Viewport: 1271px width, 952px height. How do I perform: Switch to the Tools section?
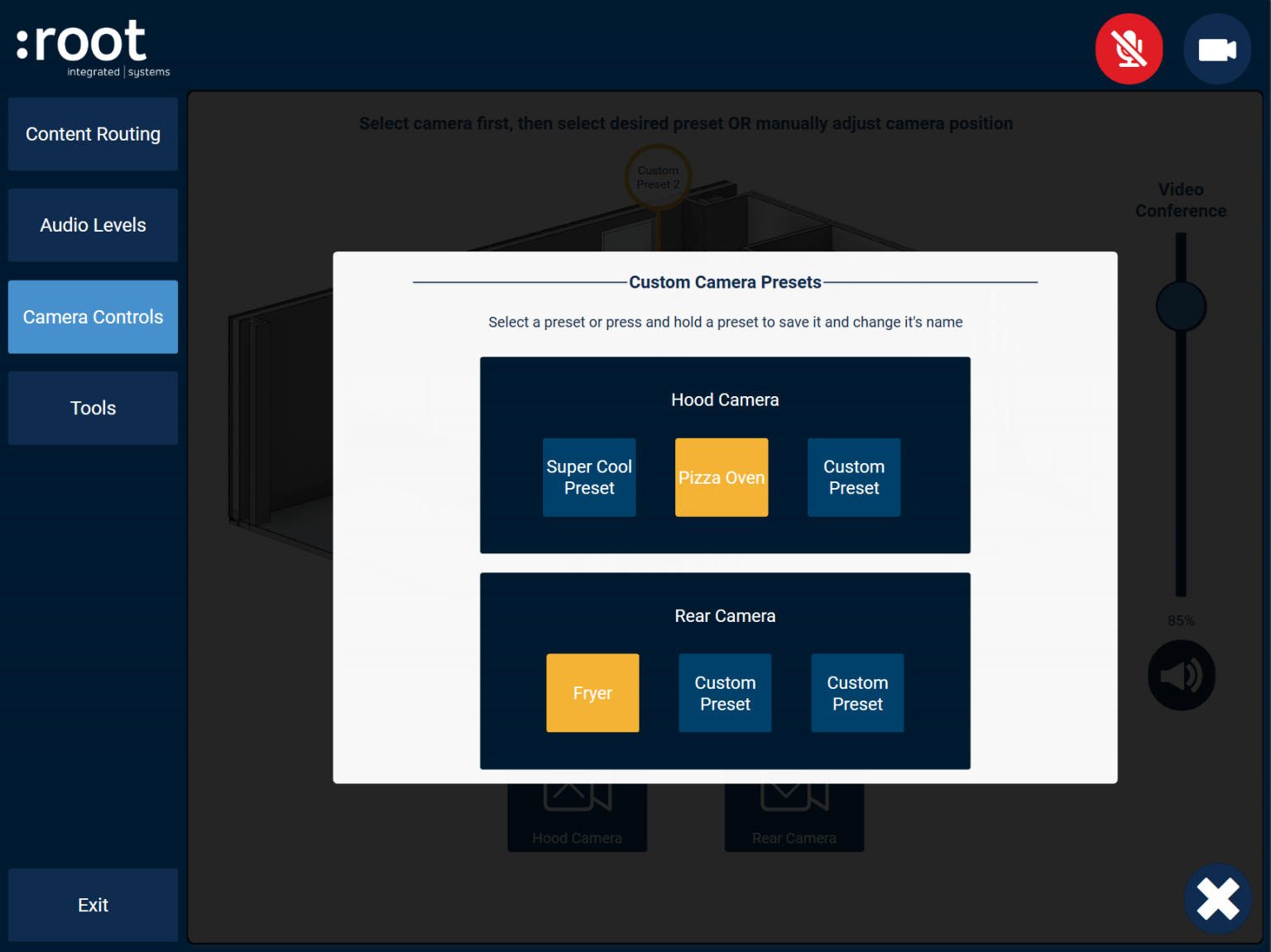(93, 408)
